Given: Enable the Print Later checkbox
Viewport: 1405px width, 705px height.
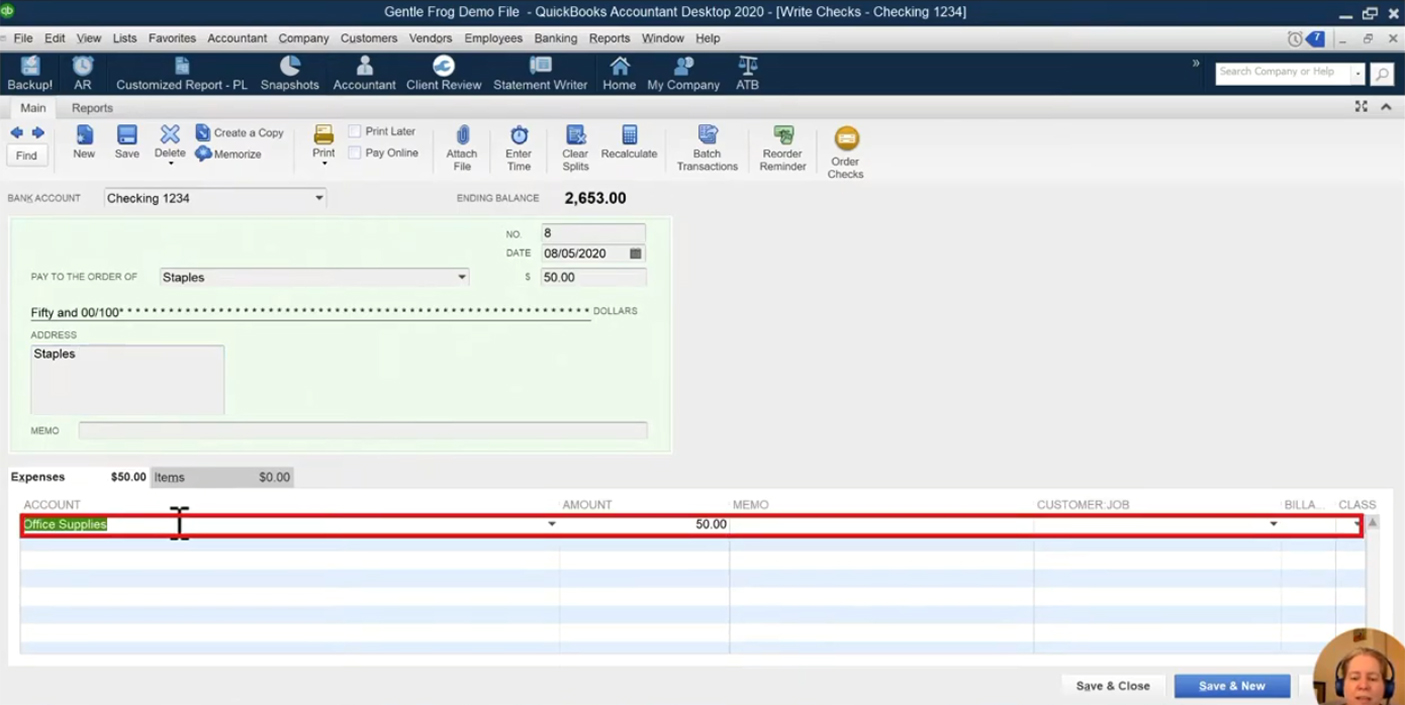Looking at the screenshot, I should (x=354, y=131).
